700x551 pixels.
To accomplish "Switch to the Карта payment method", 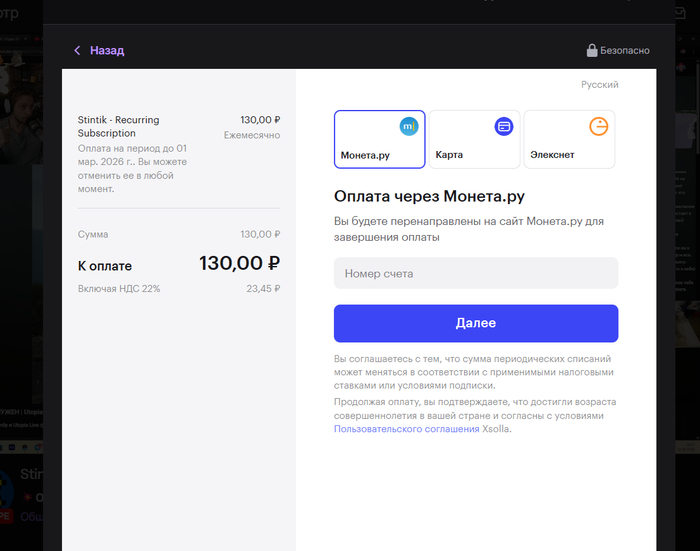I will (x=474, y=140).
